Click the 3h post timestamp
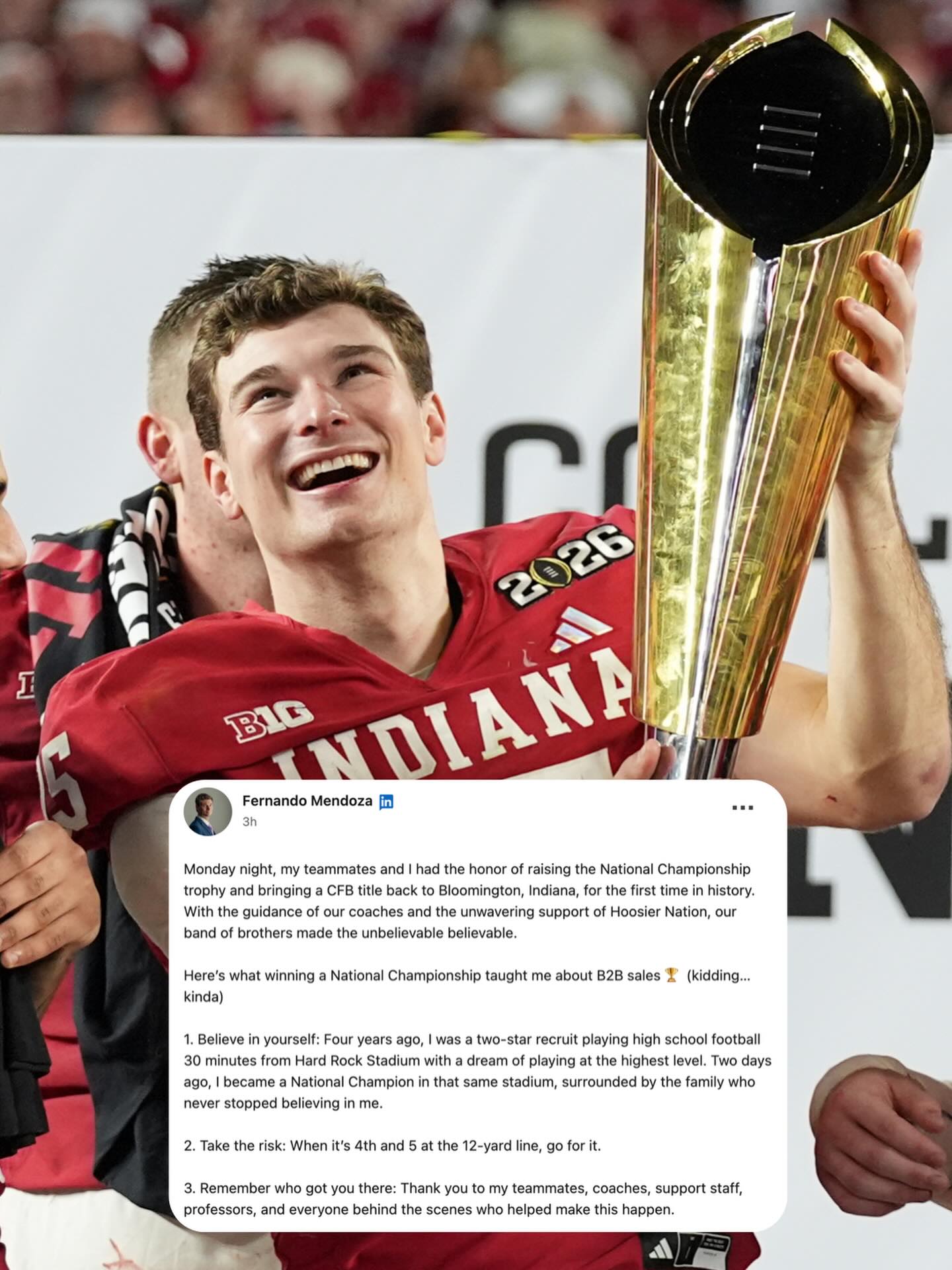952x1270 pixels. click(x=249, y=822)
